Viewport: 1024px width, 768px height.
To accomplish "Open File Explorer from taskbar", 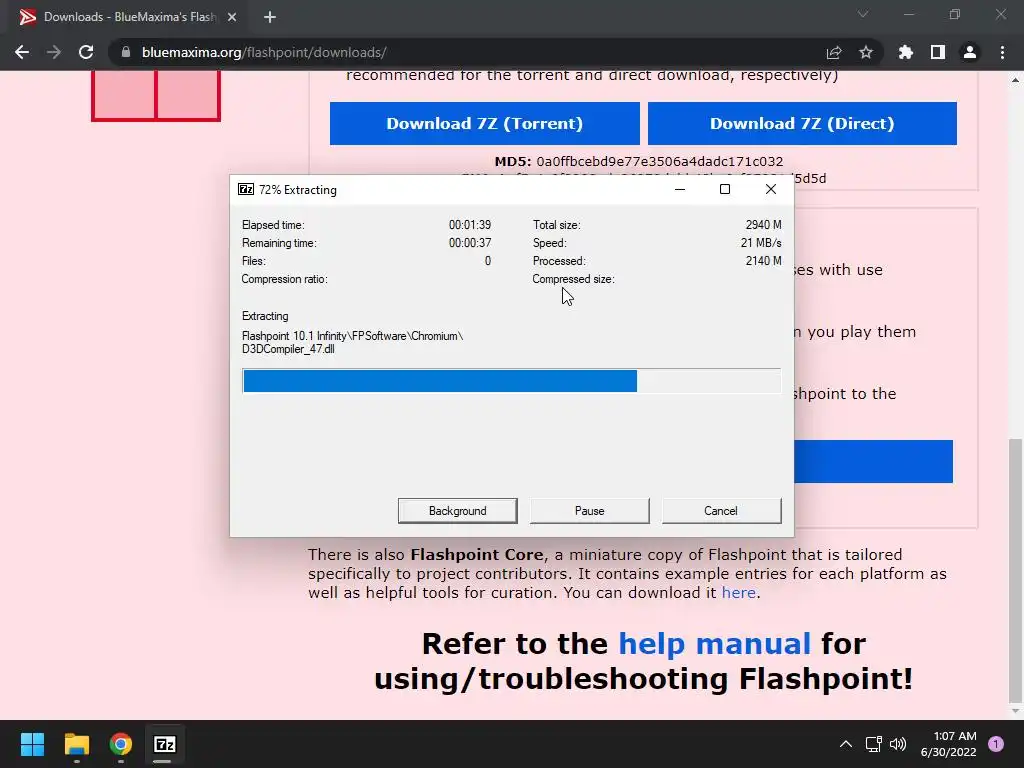I will [x=76, y=744].
